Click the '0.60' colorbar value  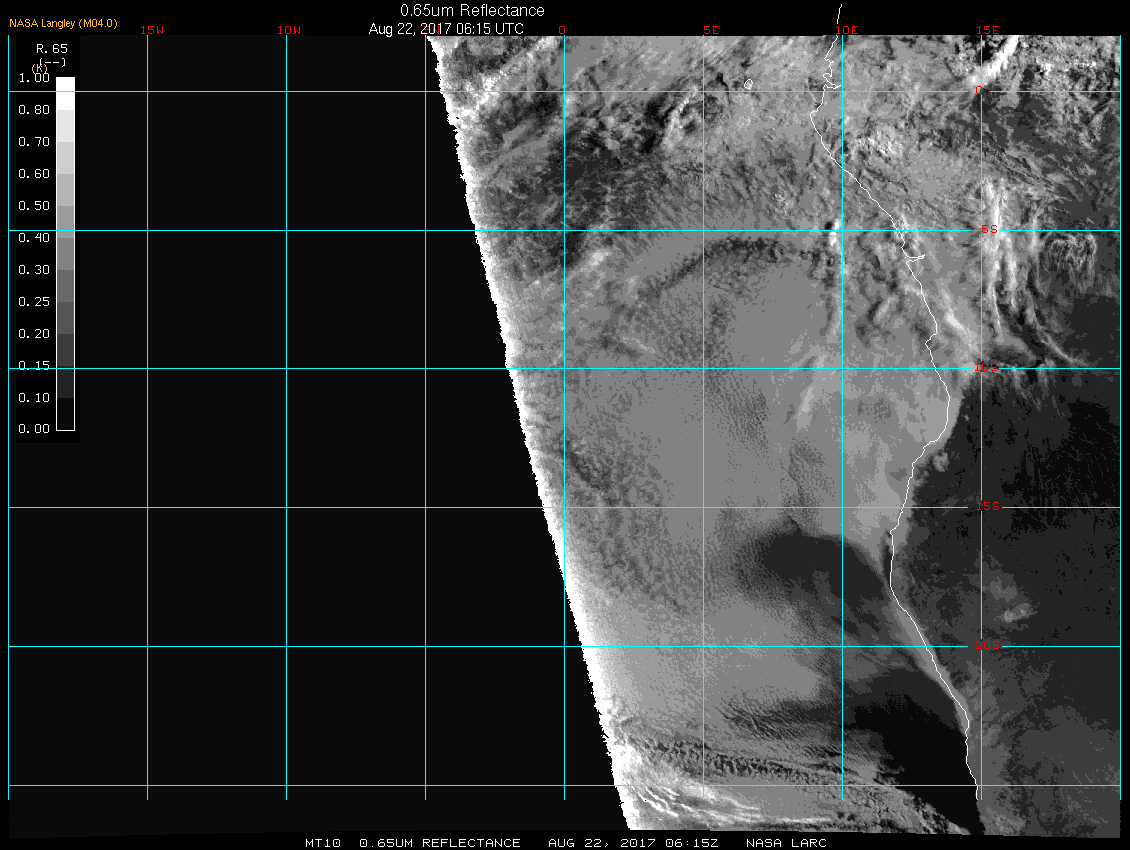click(x=34, y=174)
